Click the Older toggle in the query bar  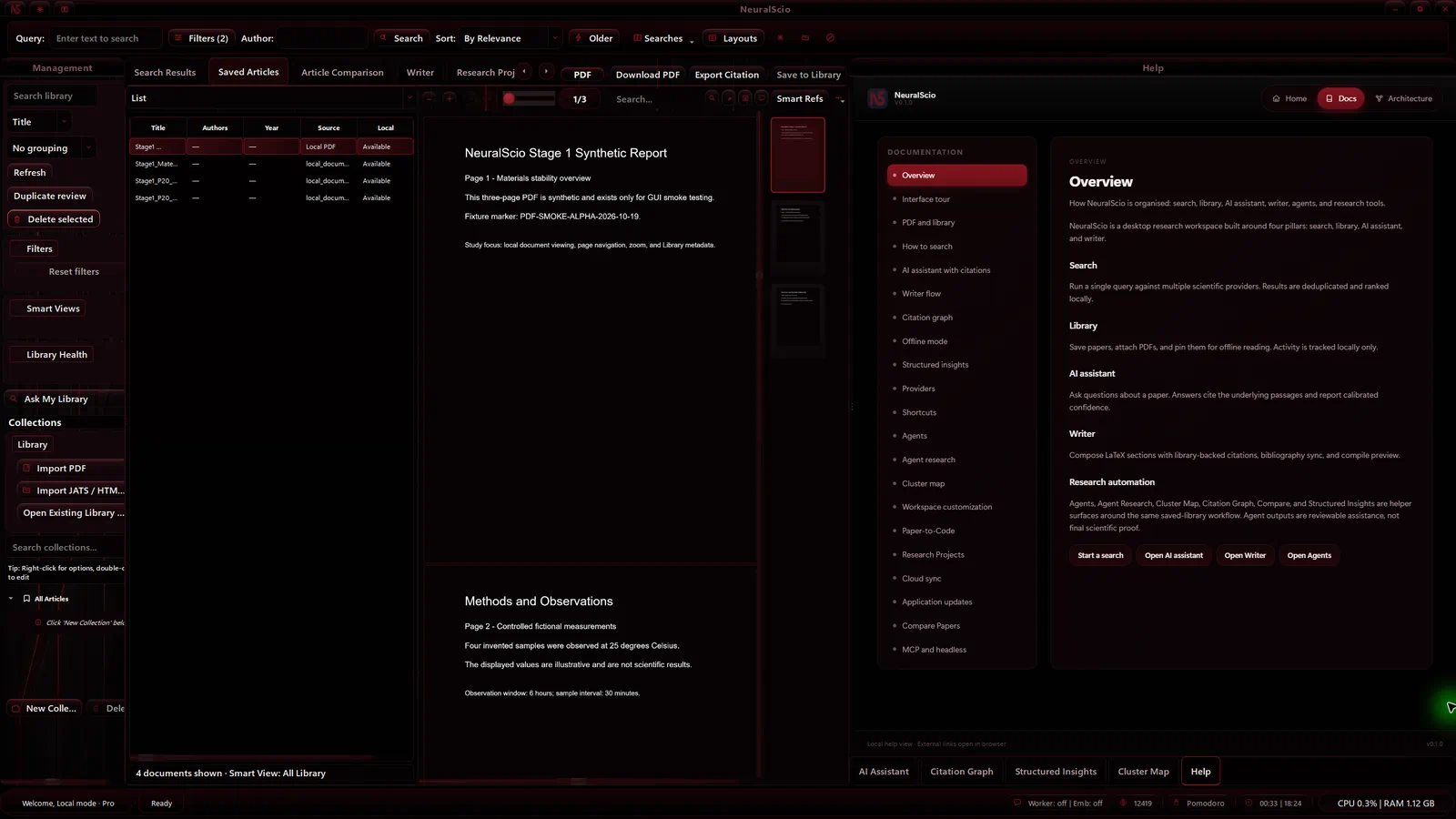[593, 38]
